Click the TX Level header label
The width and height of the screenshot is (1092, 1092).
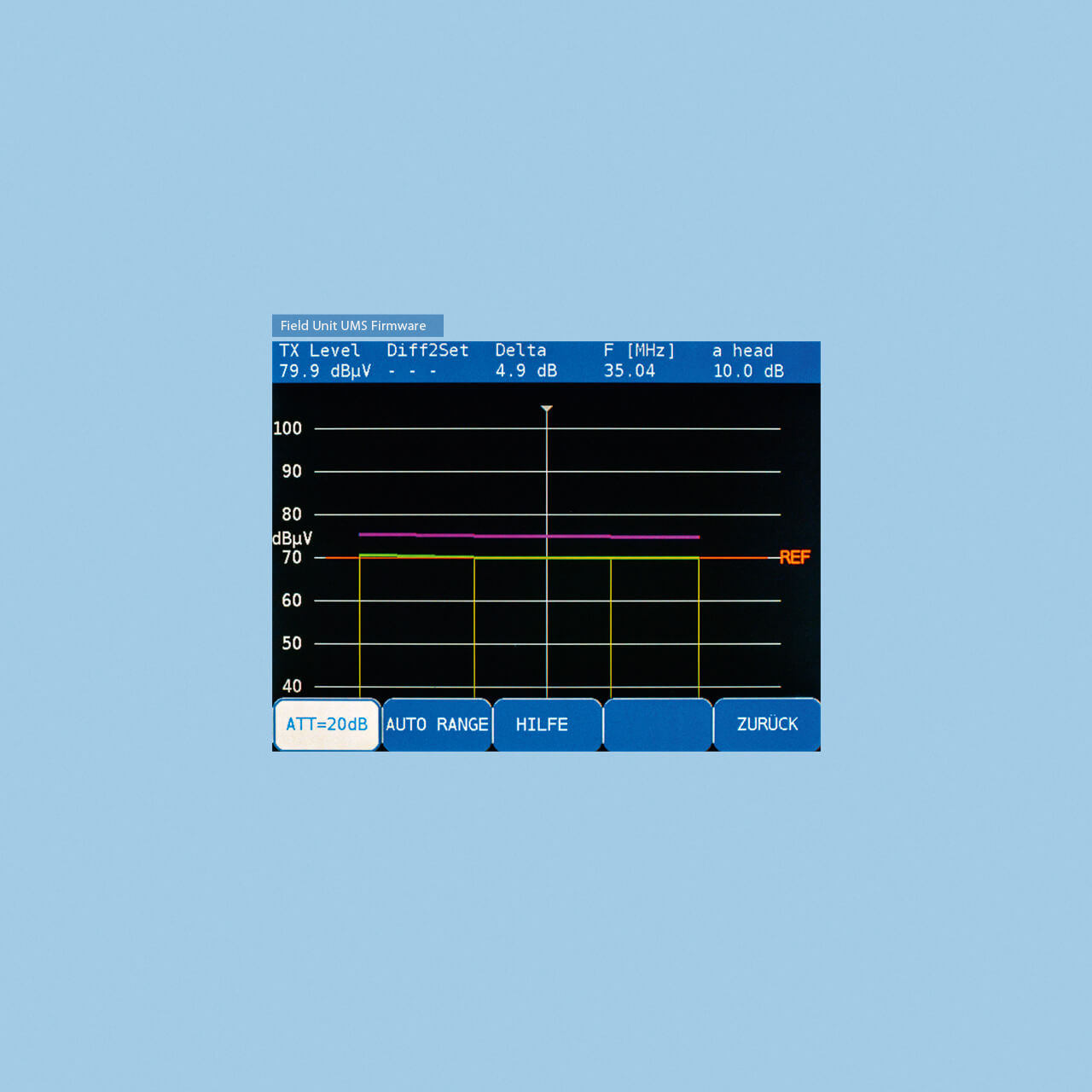(320, 351)
